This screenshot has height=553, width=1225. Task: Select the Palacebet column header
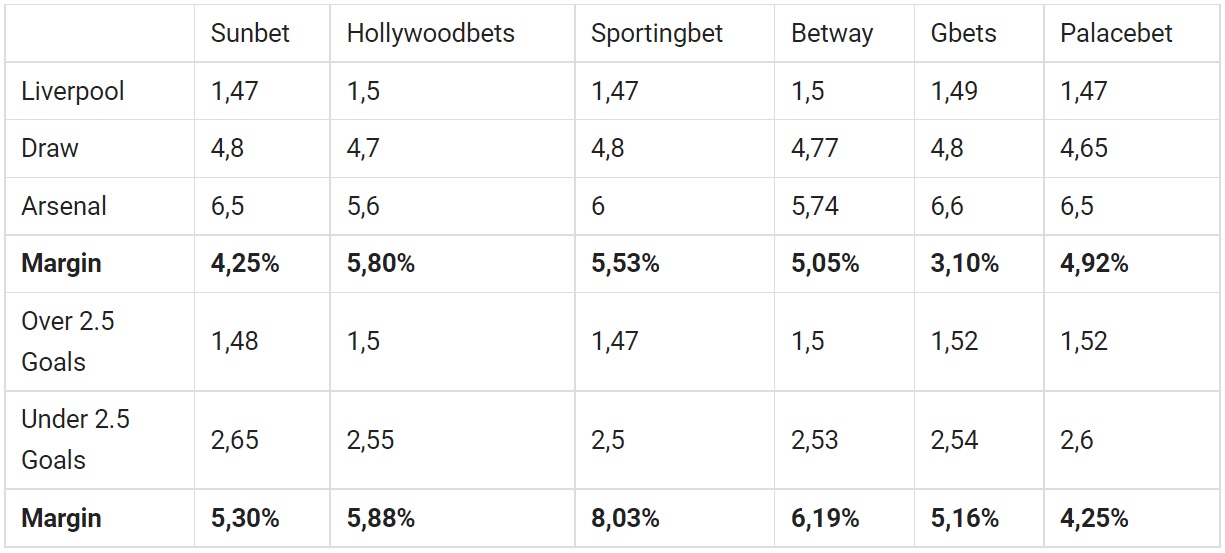tap(1116, 33)
